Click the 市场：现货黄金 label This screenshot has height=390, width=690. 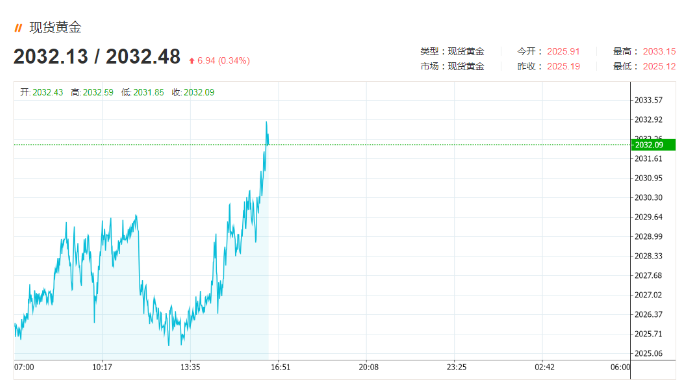(452, 66)
